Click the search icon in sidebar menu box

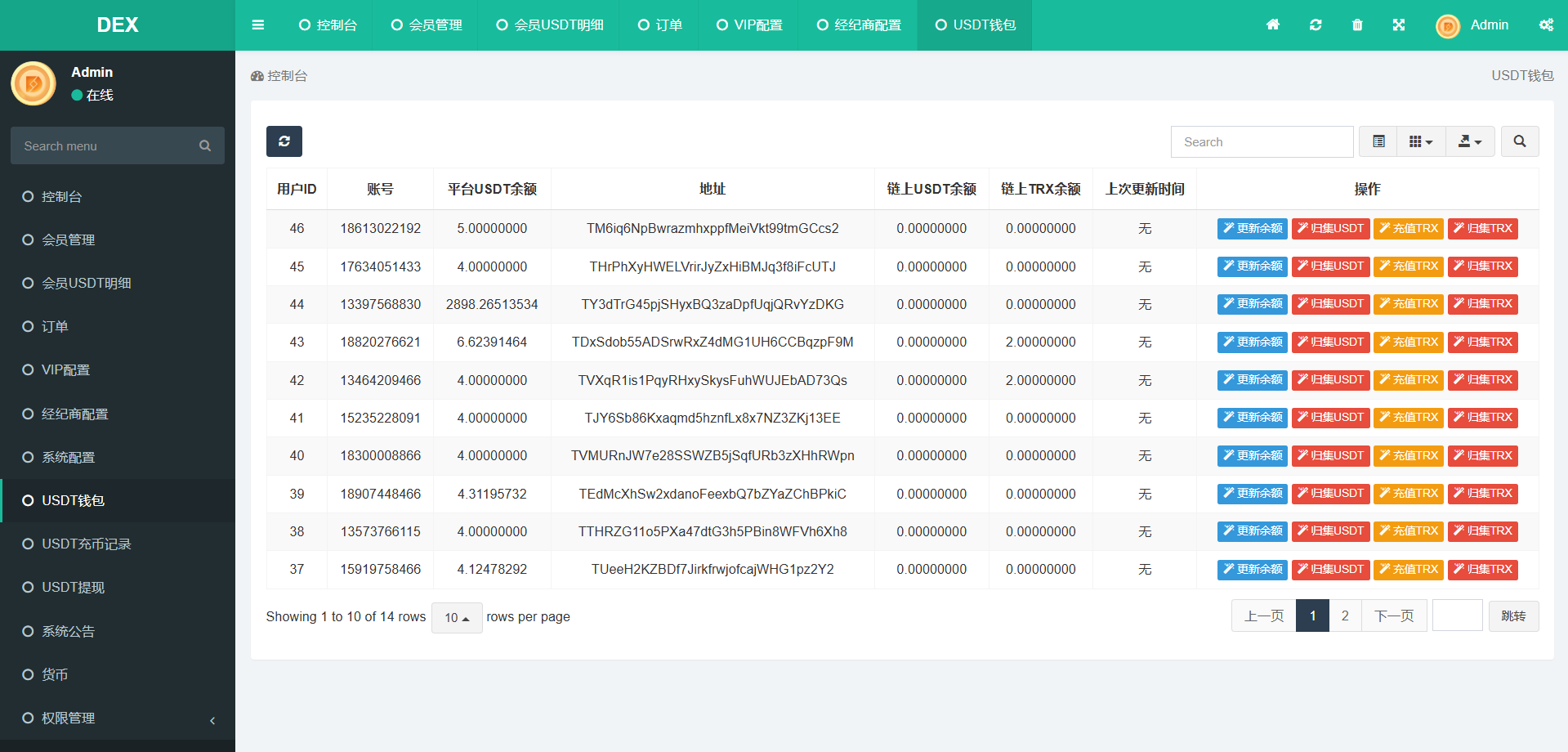(205, 145)
